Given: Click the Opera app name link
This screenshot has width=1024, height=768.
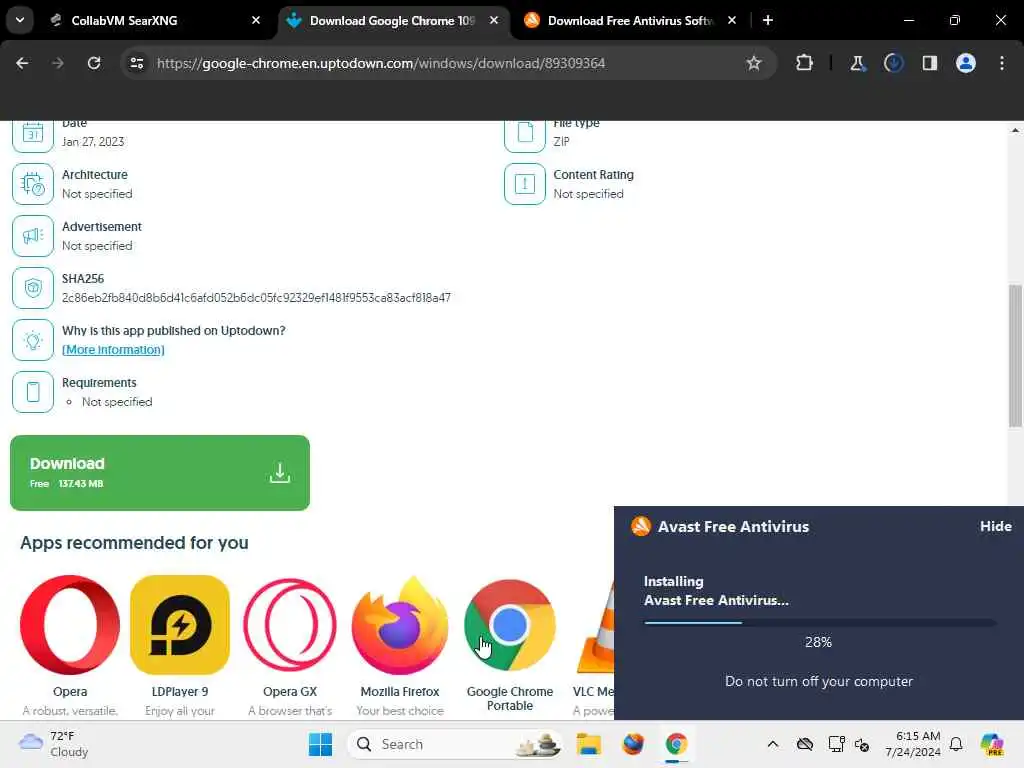Looking at the screenshot, I should (70, 692).
